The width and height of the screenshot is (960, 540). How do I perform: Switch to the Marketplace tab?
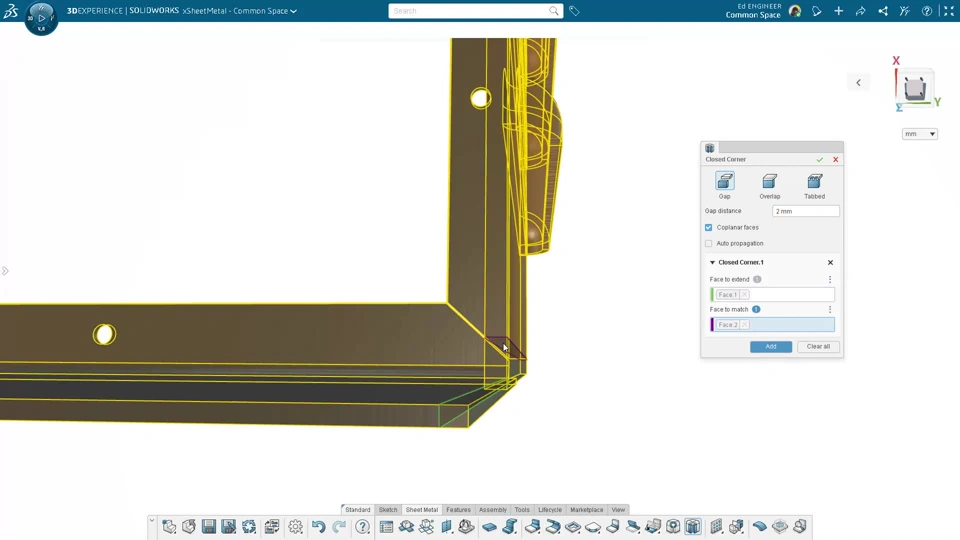tap(587, 509)
